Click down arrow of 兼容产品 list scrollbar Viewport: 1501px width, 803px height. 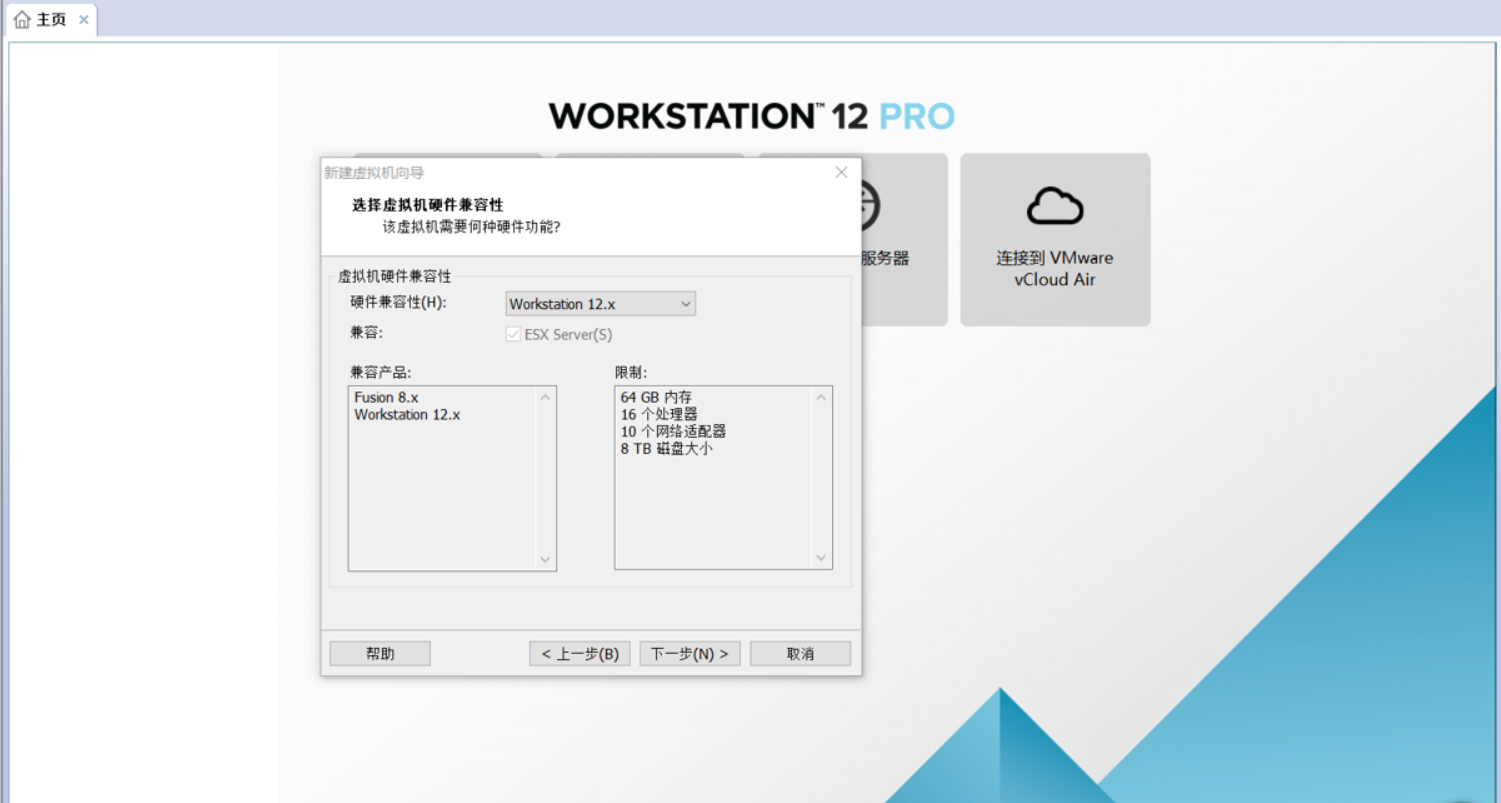click(x=545, y=560)
